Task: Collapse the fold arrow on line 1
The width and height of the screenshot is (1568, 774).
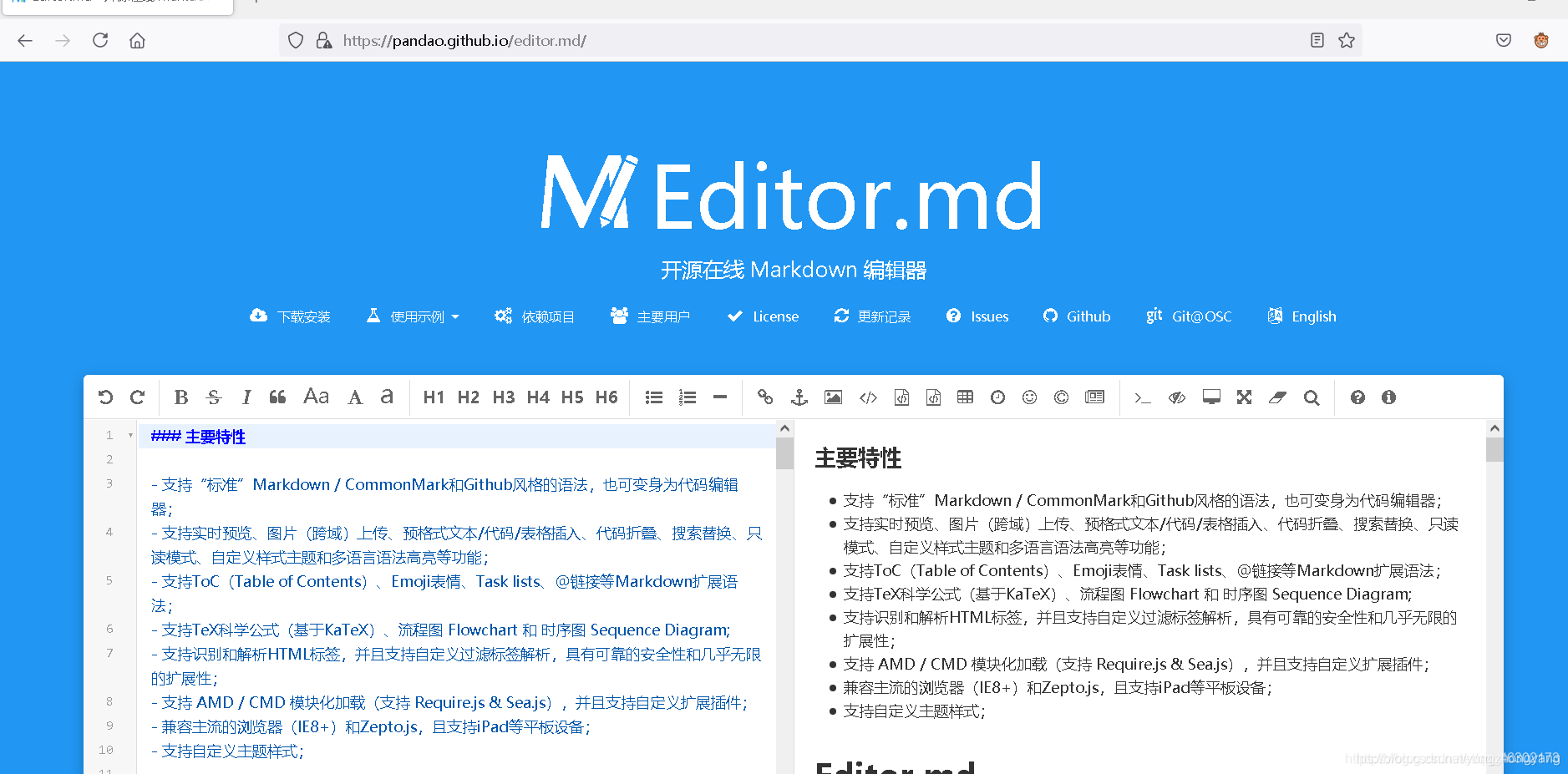Action: pos(130,435)
